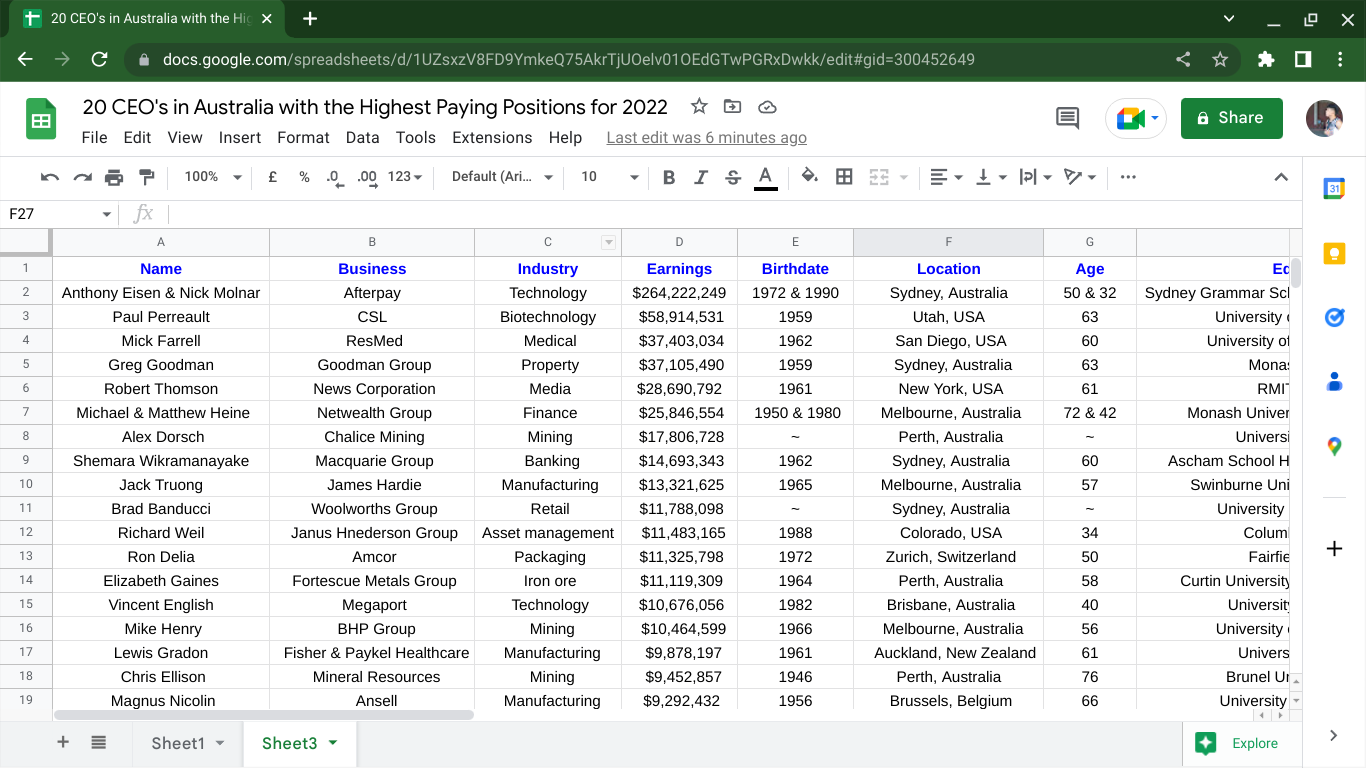
Task: Open the text color picker
Action: click(x=765, y=177)
